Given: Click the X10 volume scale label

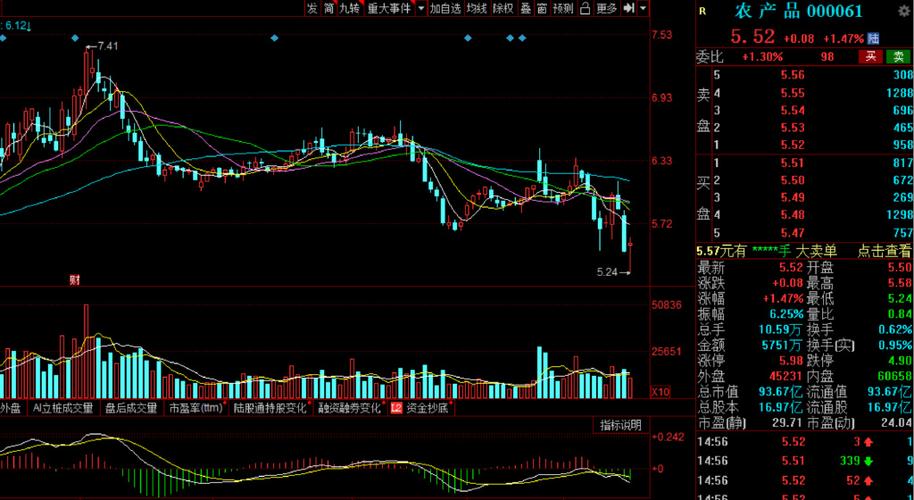Looking at the screenshot, I should [x=660, y=392].
